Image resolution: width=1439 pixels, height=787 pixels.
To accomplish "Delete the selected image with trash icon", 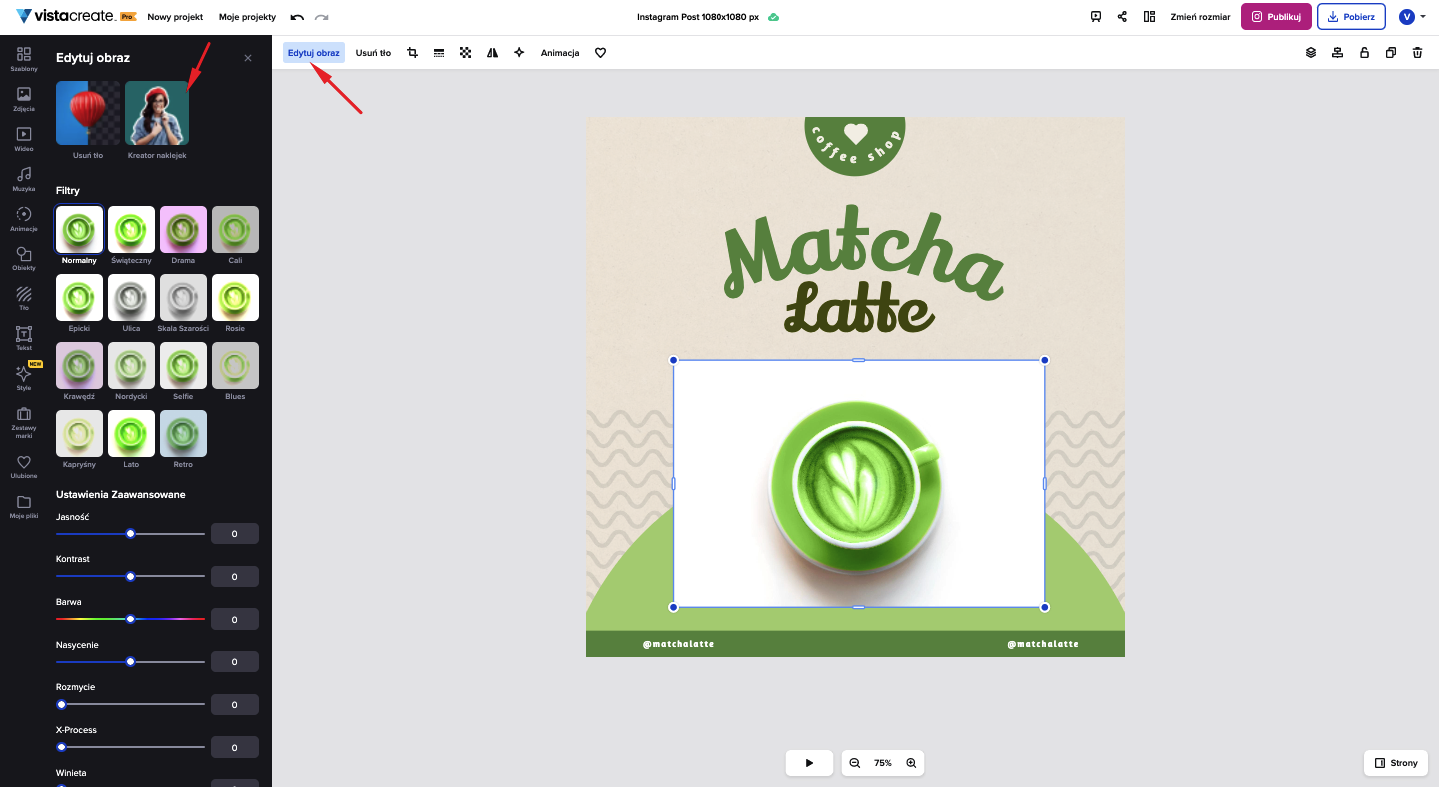I will (x=1417, y=53).
